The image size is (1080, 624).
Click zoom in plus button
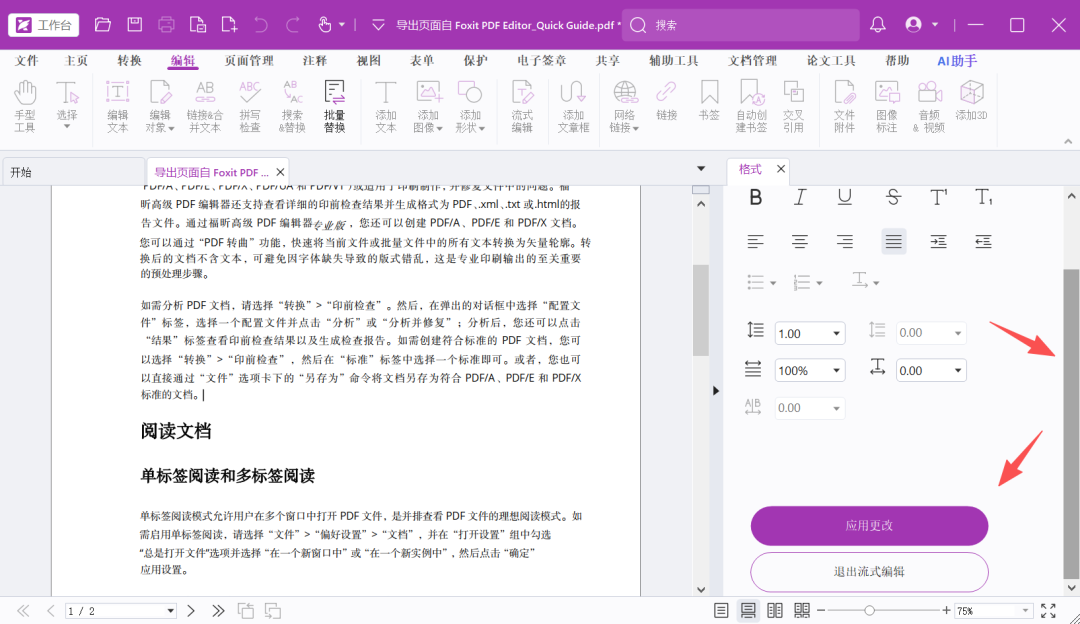(x=946, y=610)
